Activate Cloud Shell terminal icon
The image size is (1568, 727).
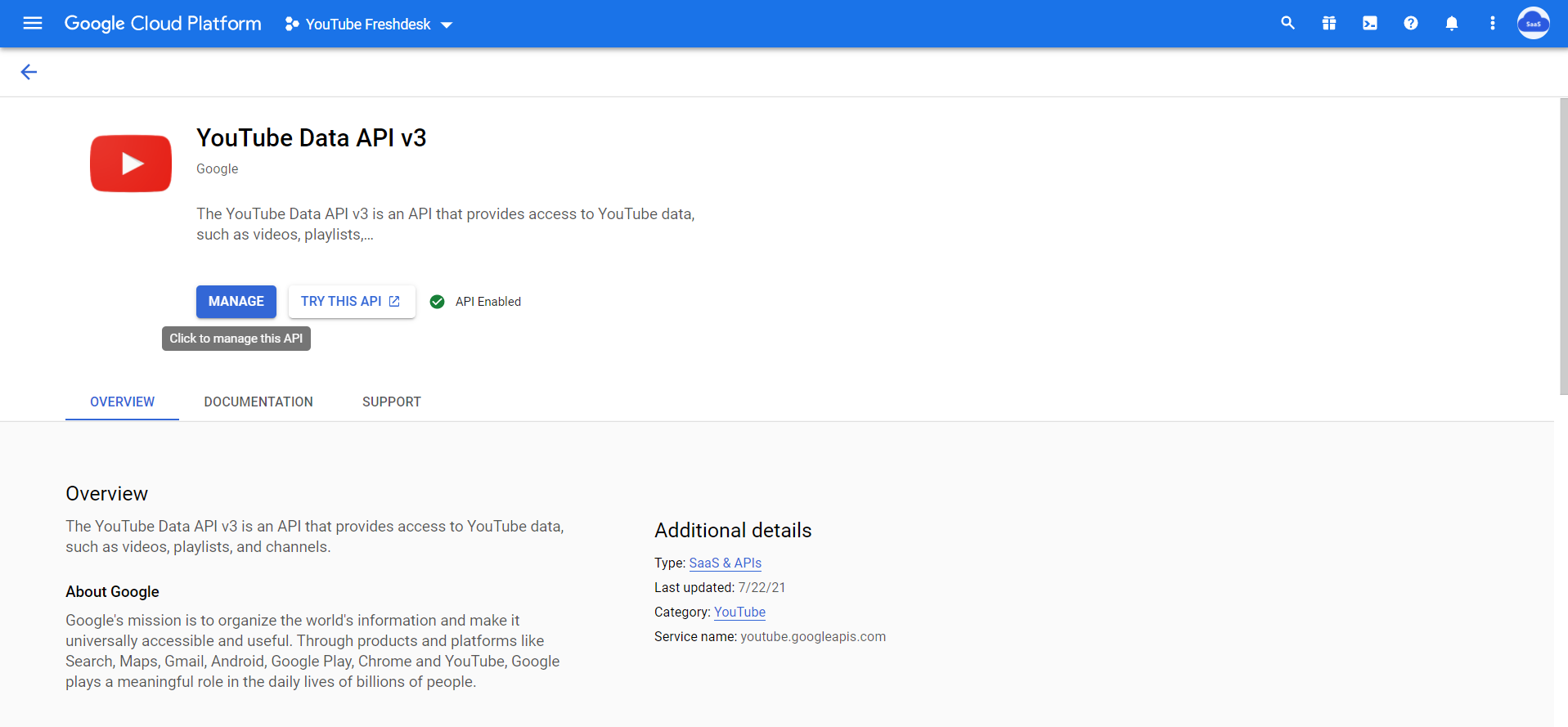pos(1370,24)
